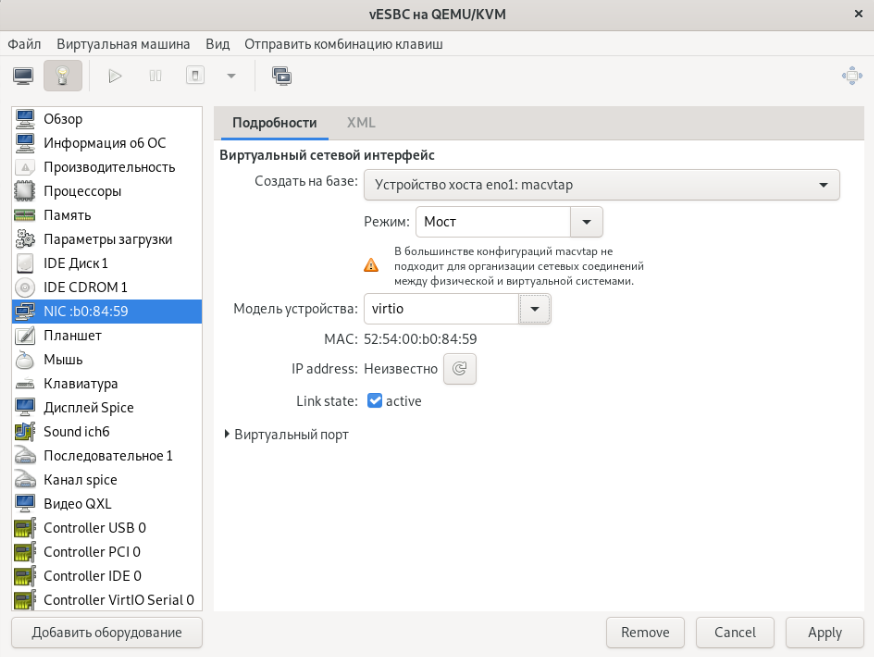Open the Режим mode combo box arrow
The height and width of the screenshot is (657, 874).
(x=586, y=222)
